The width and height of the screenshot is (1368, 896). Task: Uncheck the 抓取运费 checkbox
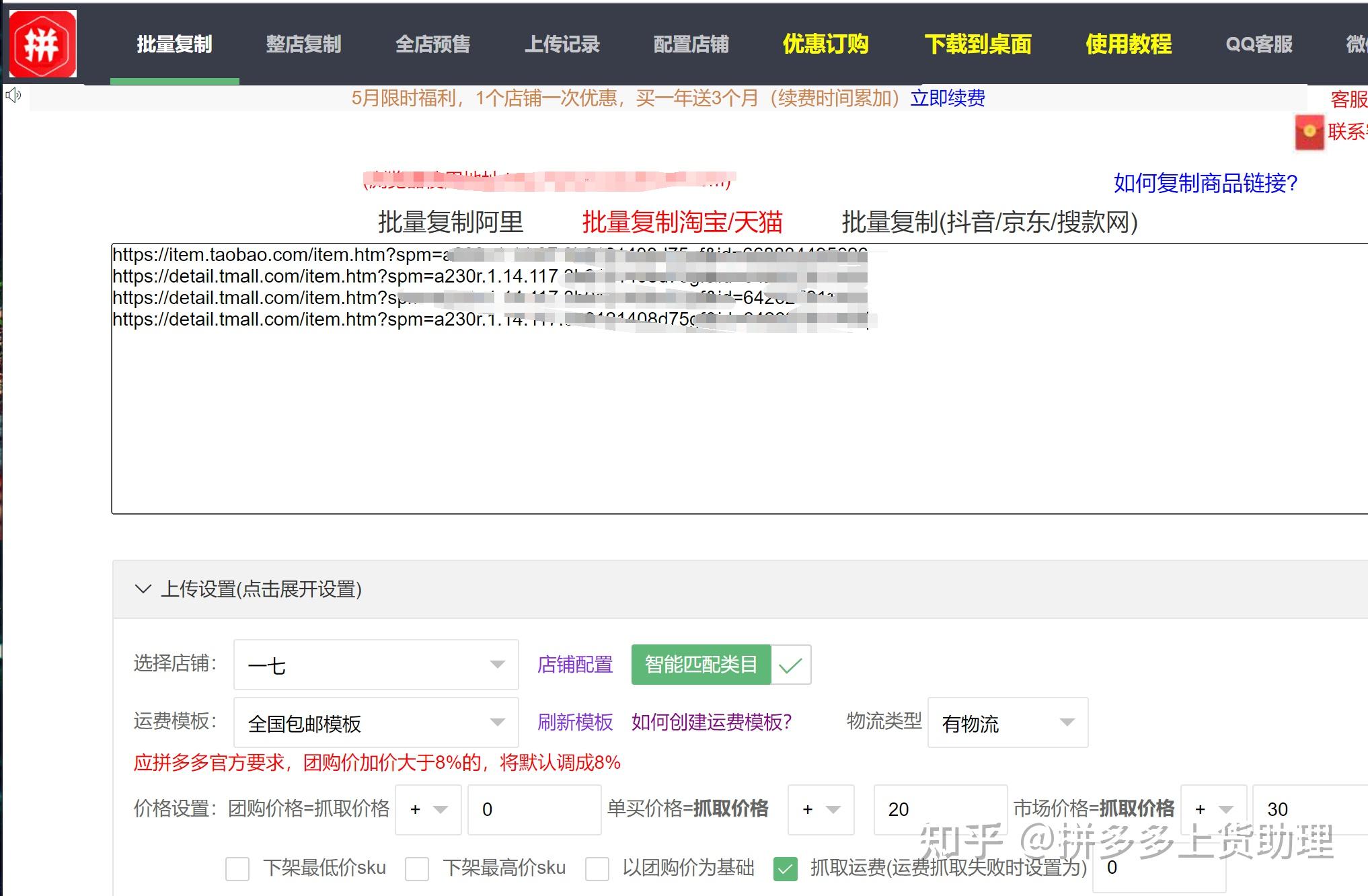click(786, 868)
